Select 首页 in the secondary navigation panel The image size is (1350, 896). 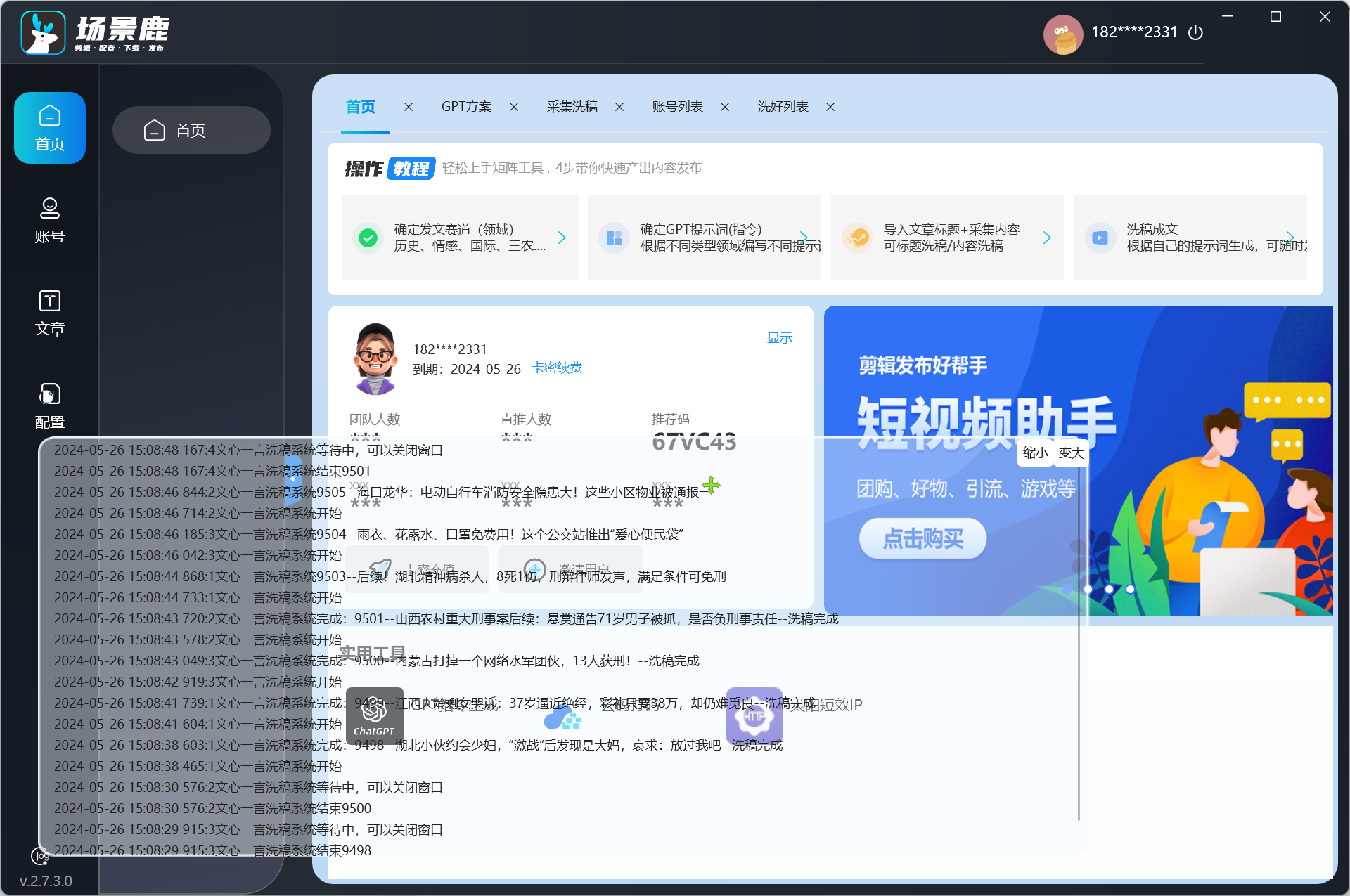191,130
